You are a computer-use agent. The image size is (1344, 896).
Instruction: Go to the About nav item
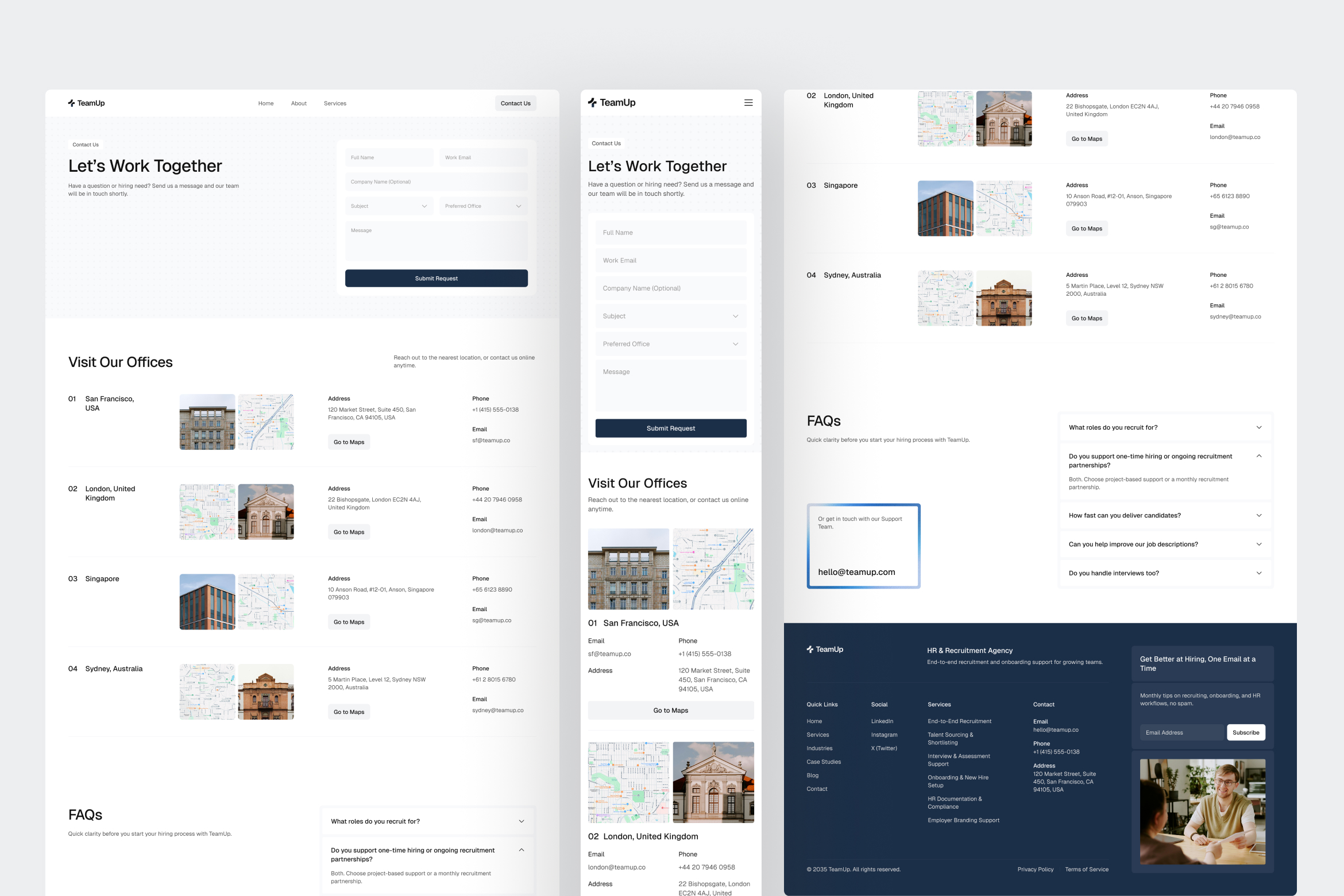(x=299, y=104)
